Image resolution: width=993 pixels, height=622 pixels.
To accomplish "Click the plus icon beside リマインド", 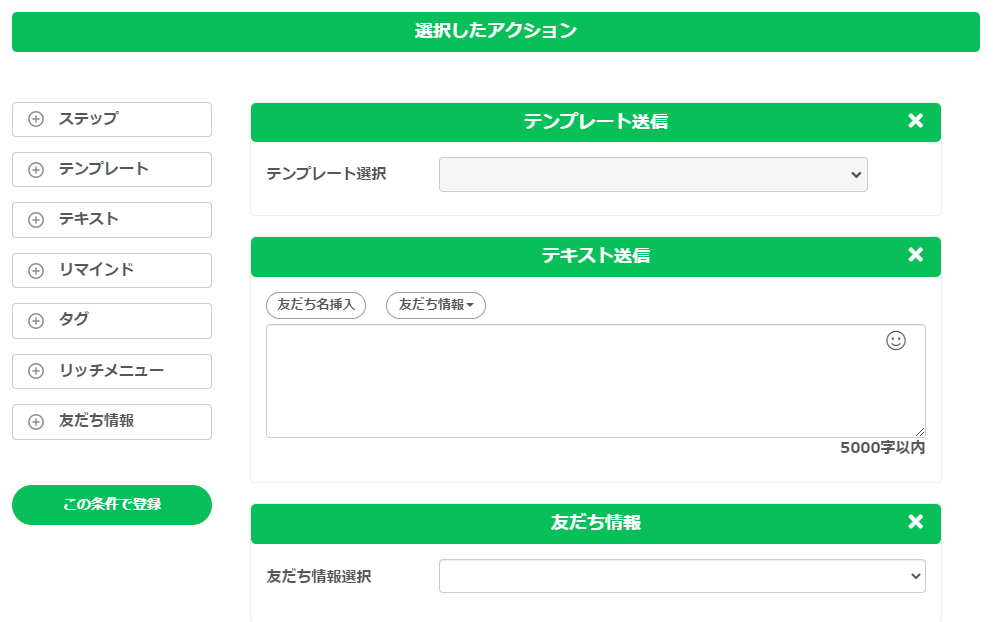I will coord(36,270).
